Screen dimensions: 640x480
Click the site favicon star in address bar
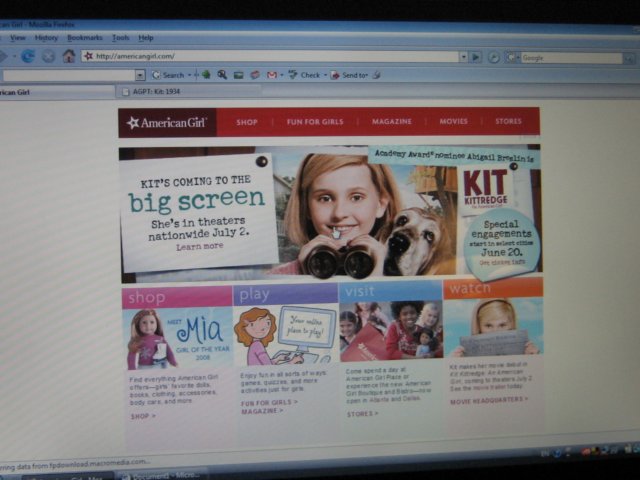pyautogui.click(x=89, y=56)
